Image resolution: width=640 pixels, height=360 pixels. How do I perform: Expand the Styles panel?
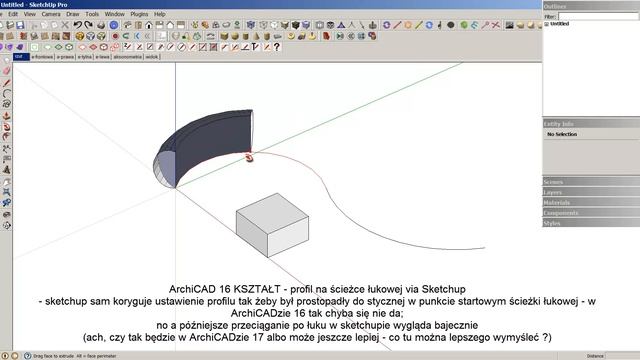click(x=591, y=223)
